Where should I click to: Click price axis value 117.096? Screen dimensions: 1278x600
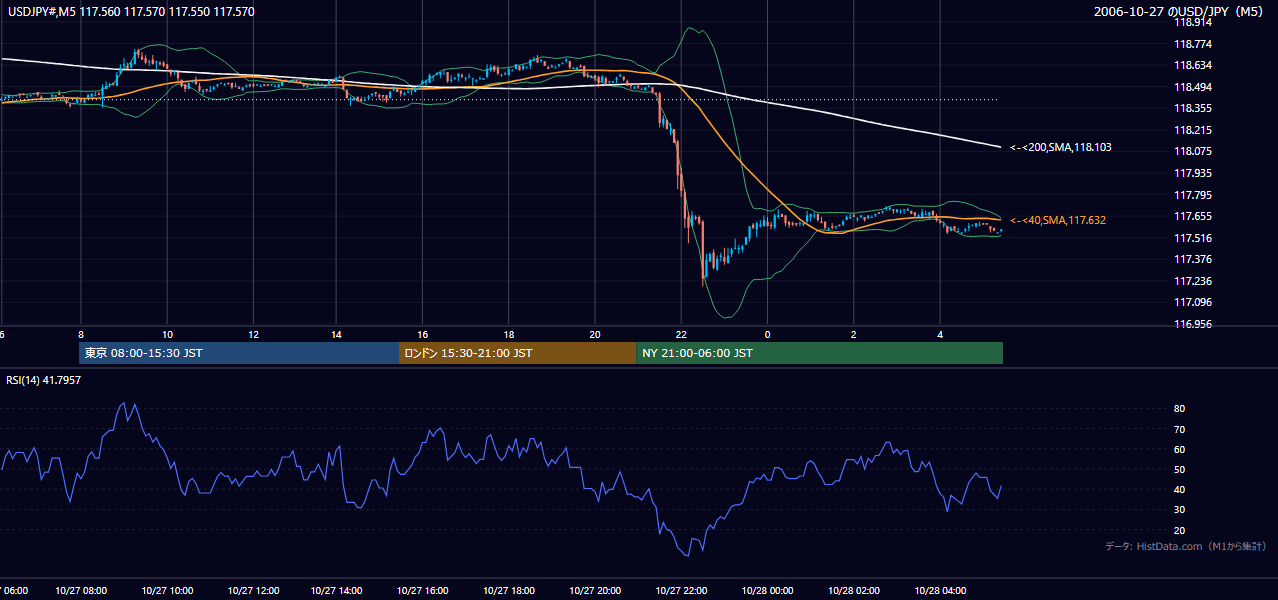pyautogui.click(x=1191, y=302)
